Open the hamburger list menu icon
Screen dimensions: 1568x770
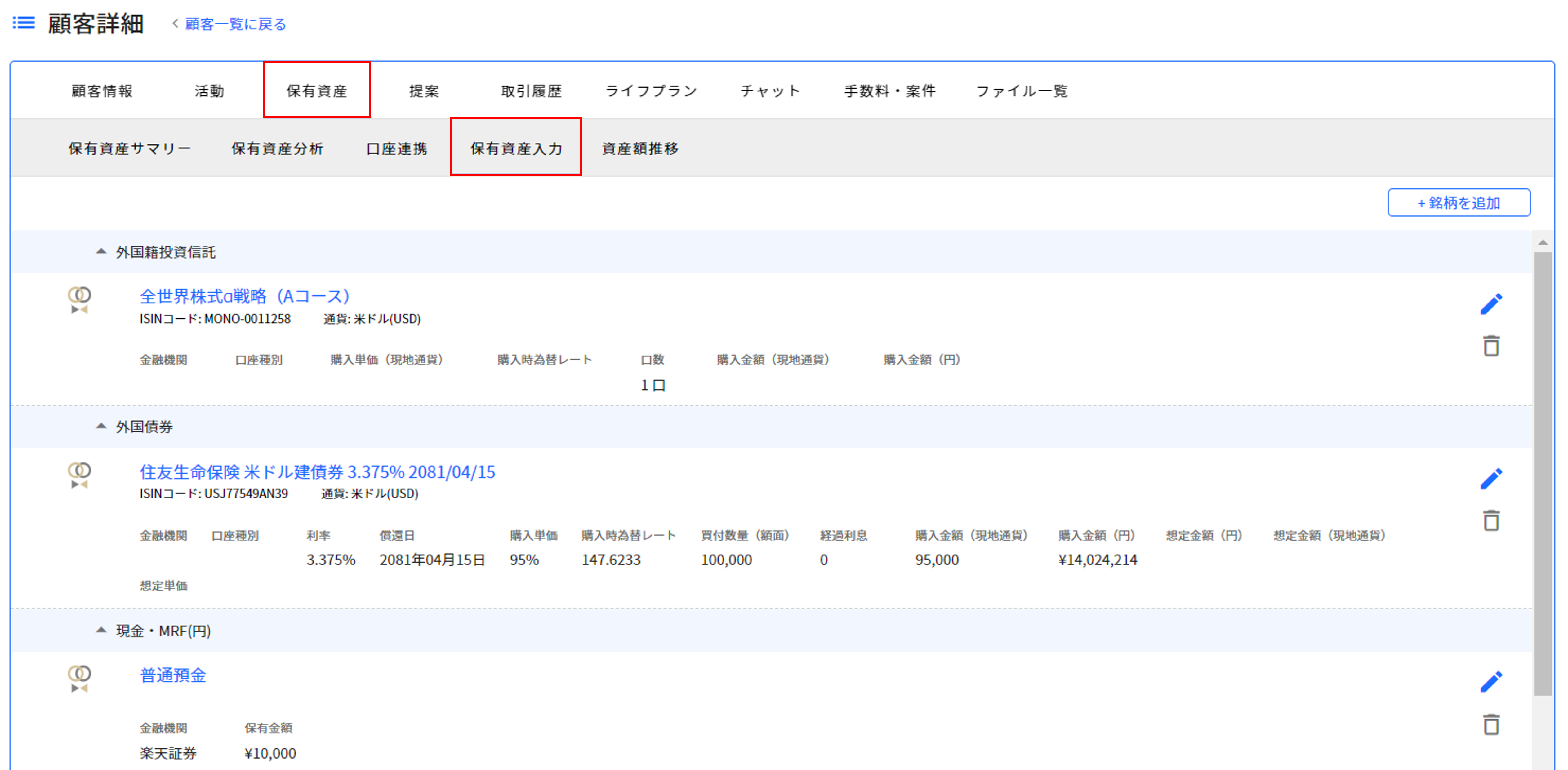pos(24,23)
